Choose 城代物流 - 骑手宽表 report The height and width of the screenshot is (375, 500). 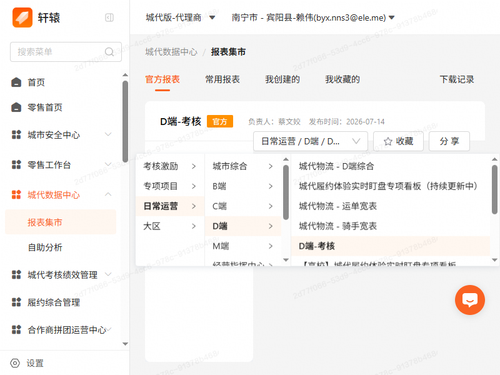[391, 226]
